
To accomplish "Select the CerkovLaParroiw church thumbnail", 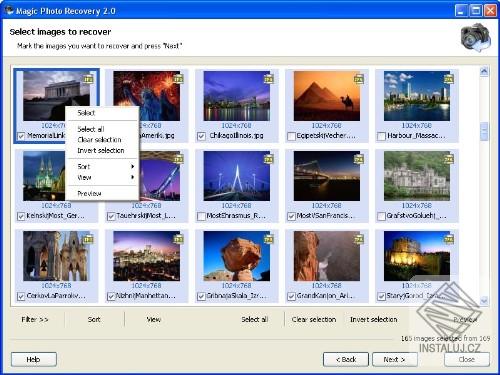I will pos(56,256).
